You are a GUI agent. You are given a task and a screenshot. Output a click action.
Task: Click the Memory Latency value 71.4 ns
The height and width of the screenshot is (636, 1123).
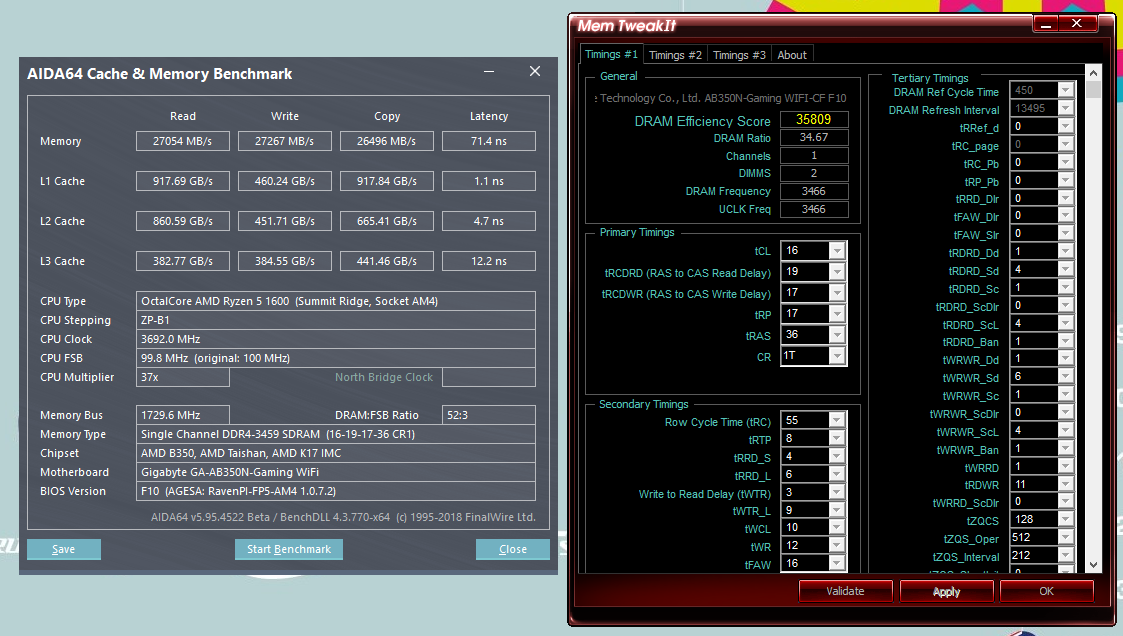point(488,141)
